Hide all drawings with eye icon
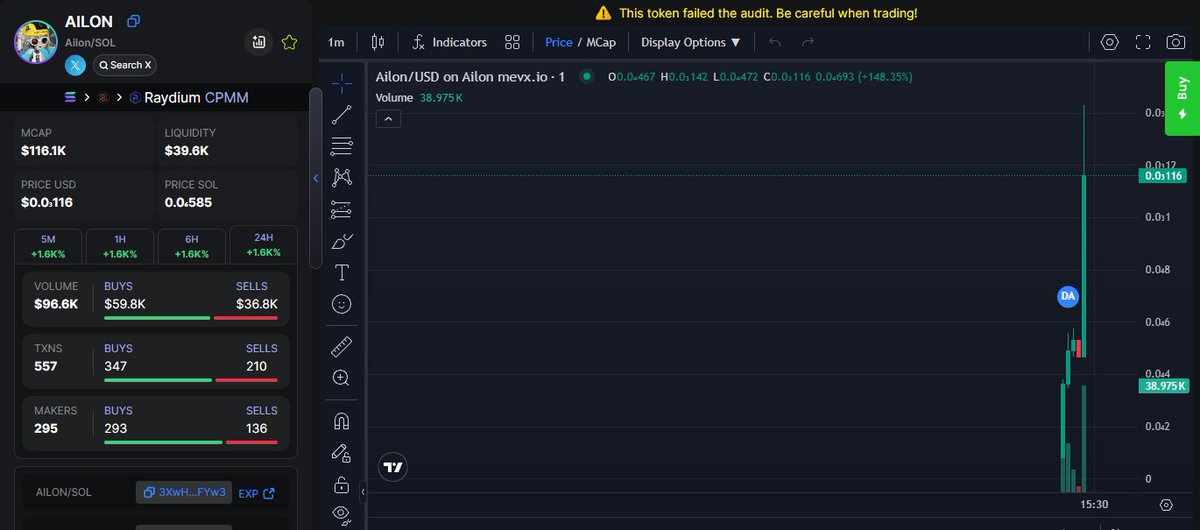The width and height of the screenshot is (1200, 530). (341, 514)
